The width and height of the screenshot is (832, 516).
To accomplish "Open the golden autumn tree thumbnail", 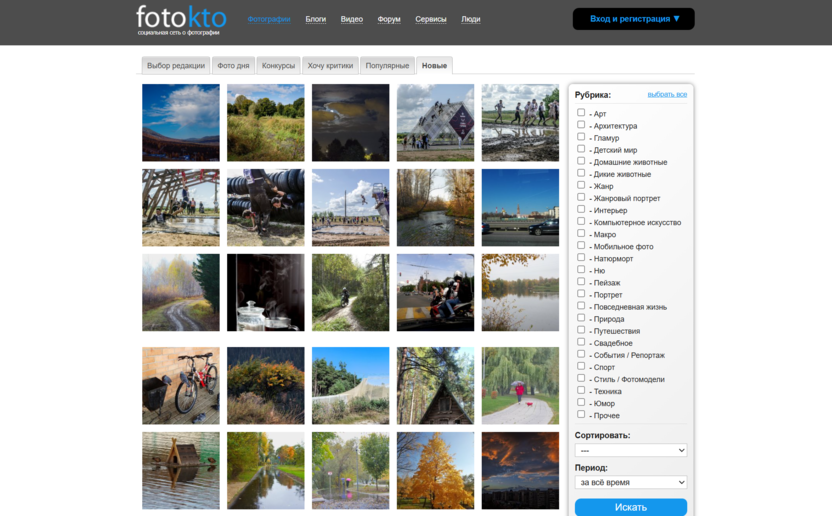I will 436,470.
